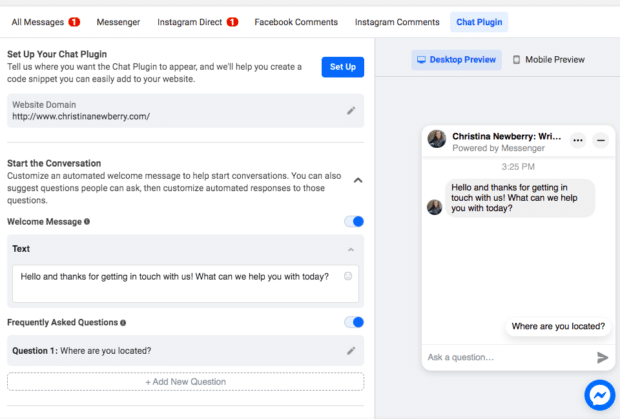
Task: Click the Ask a question input field
Action: (x=505, y=357)
